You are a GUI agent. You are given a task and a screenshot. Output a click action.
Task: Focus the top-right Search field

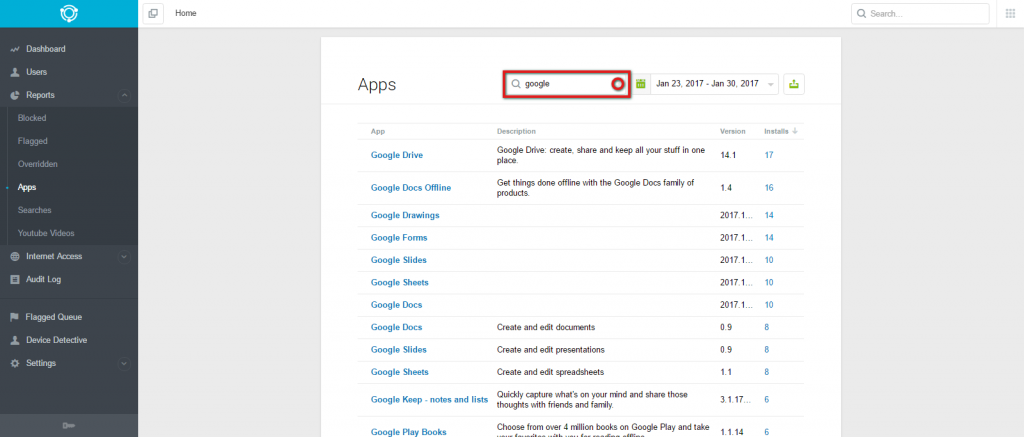tap(920, 14)
